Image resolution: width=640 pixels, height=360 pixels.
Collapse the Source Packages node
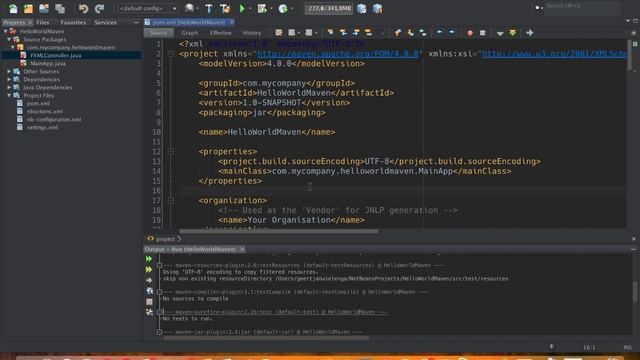(9, 39)
